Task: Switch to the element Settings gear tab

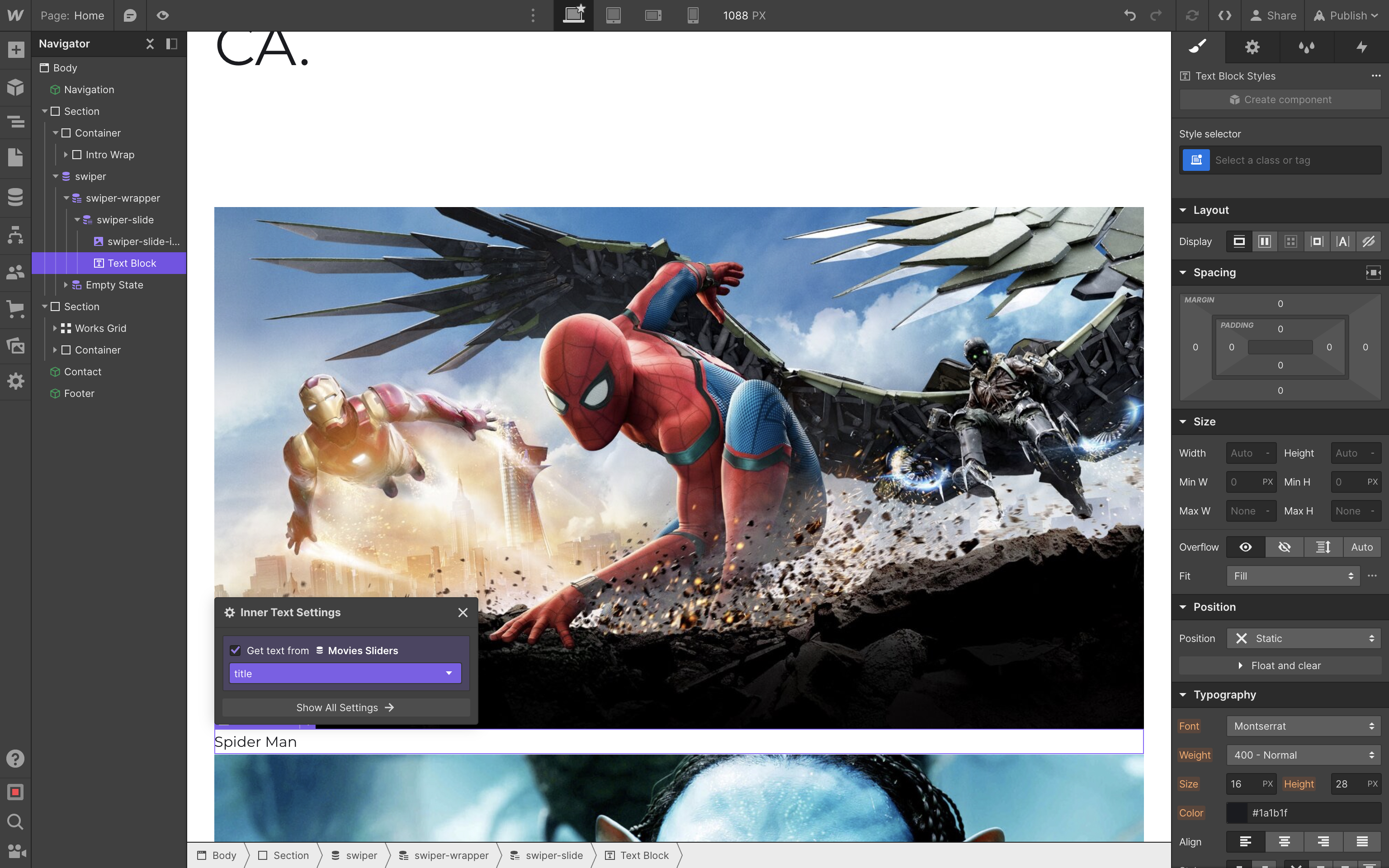Action: point(1252,47)
